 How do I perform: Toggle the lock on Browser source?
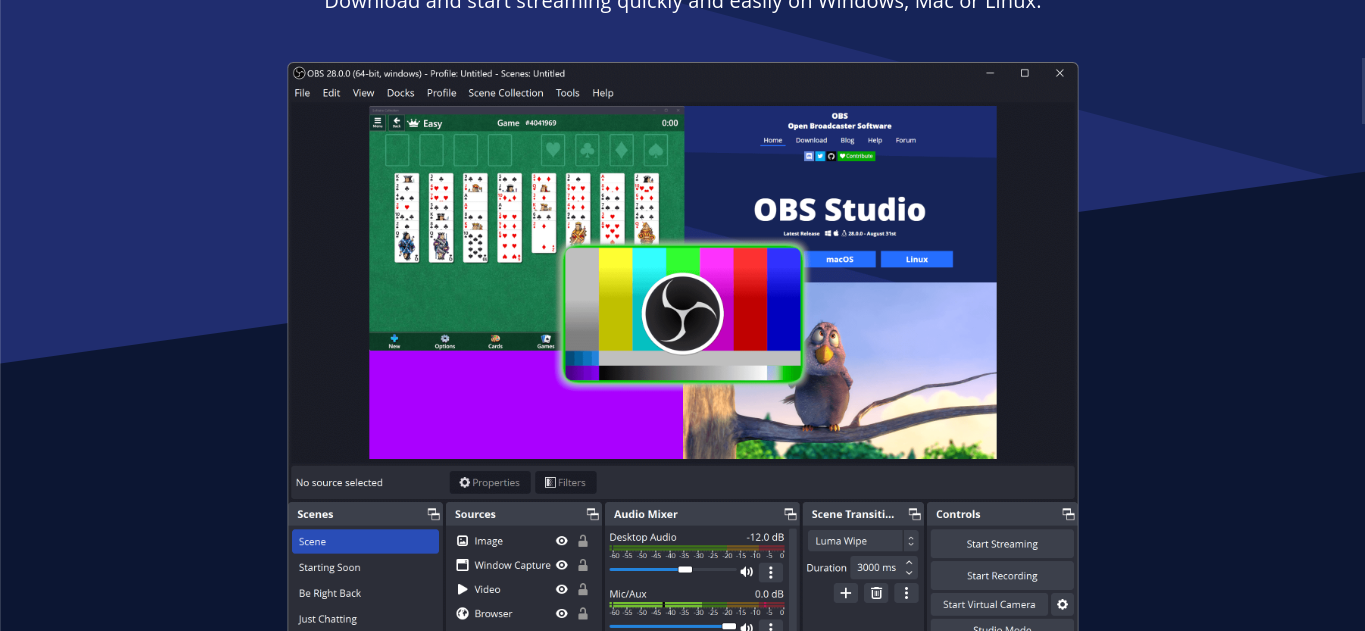click(x=583, y=614)
